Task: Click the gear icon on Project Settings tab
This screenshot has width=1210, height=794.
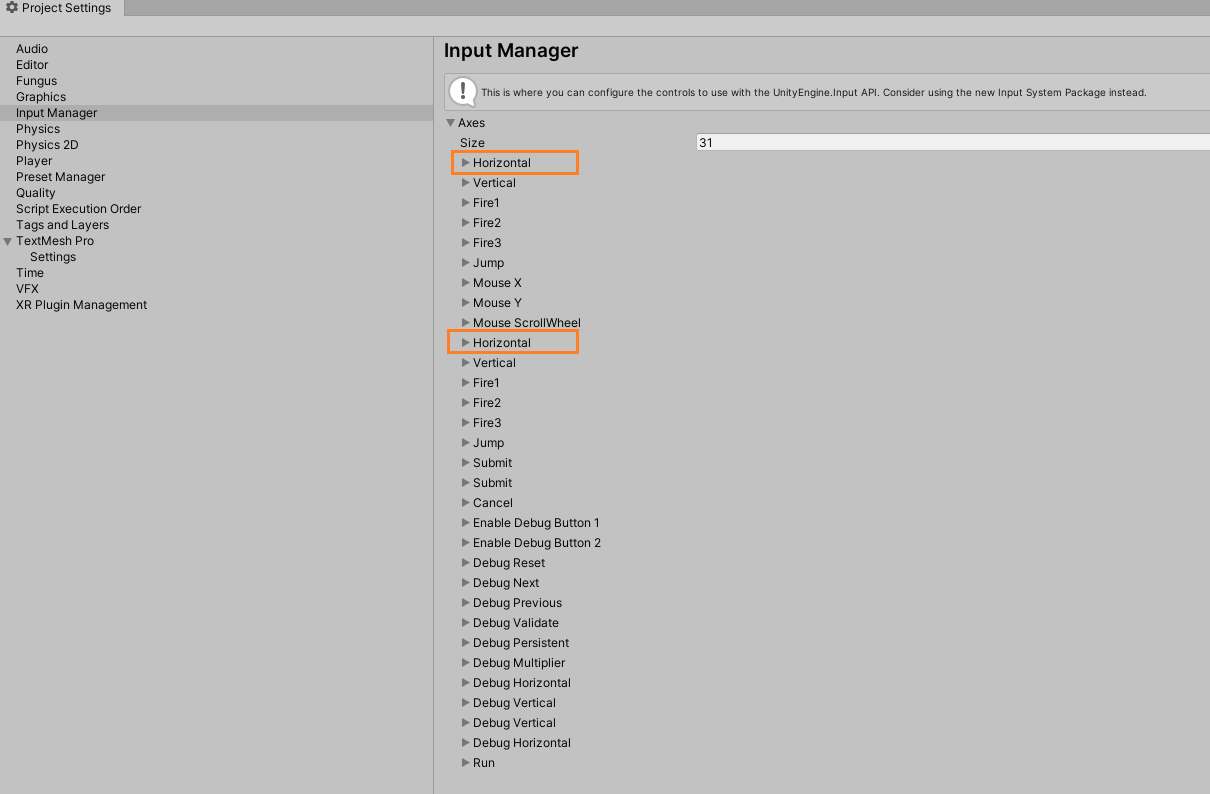Action: pyautogui.click(x=10, y=8)
